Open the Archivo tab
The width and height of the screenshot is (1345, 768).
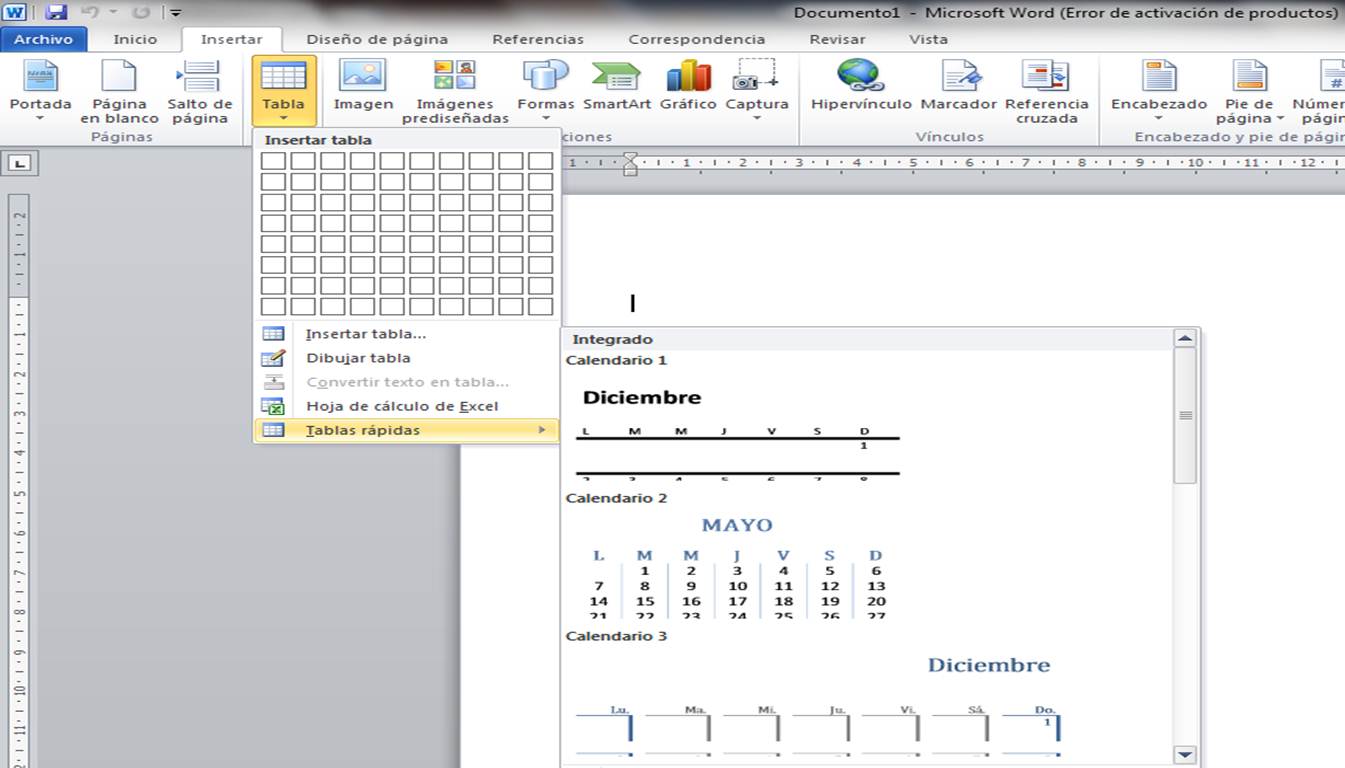(43, 40)
